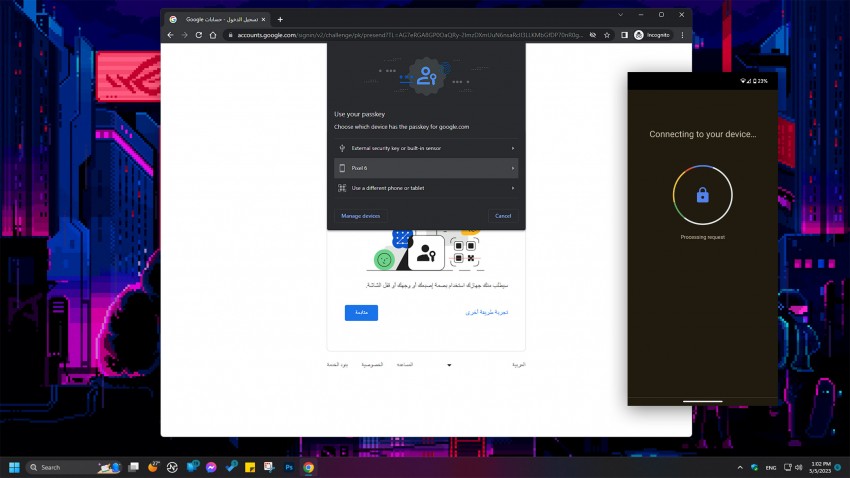
Task: Click the Try another way link
Action: coord(487,312)
